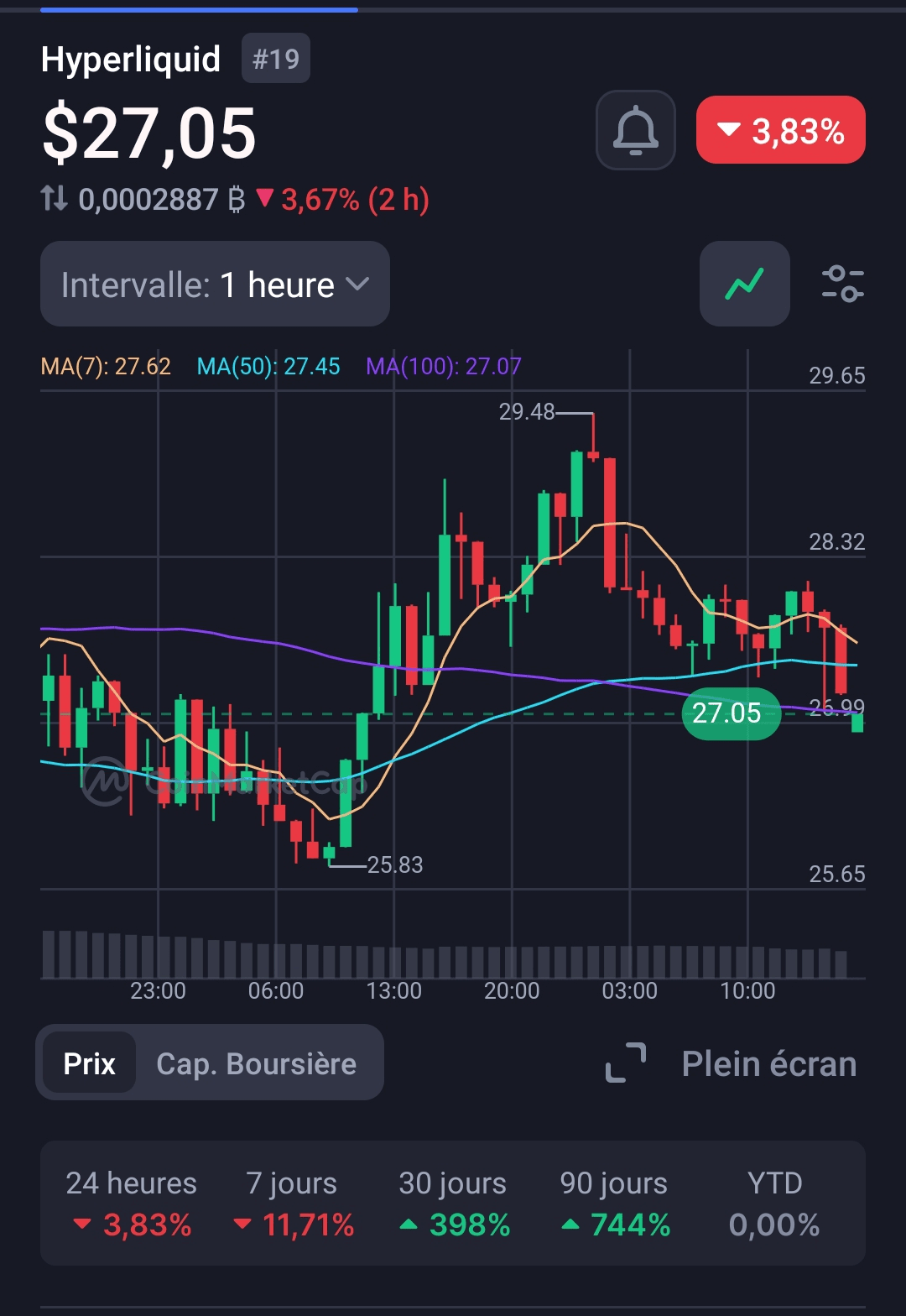
Task: Select the Prix tab
Action: click(x=89, y=1063)
